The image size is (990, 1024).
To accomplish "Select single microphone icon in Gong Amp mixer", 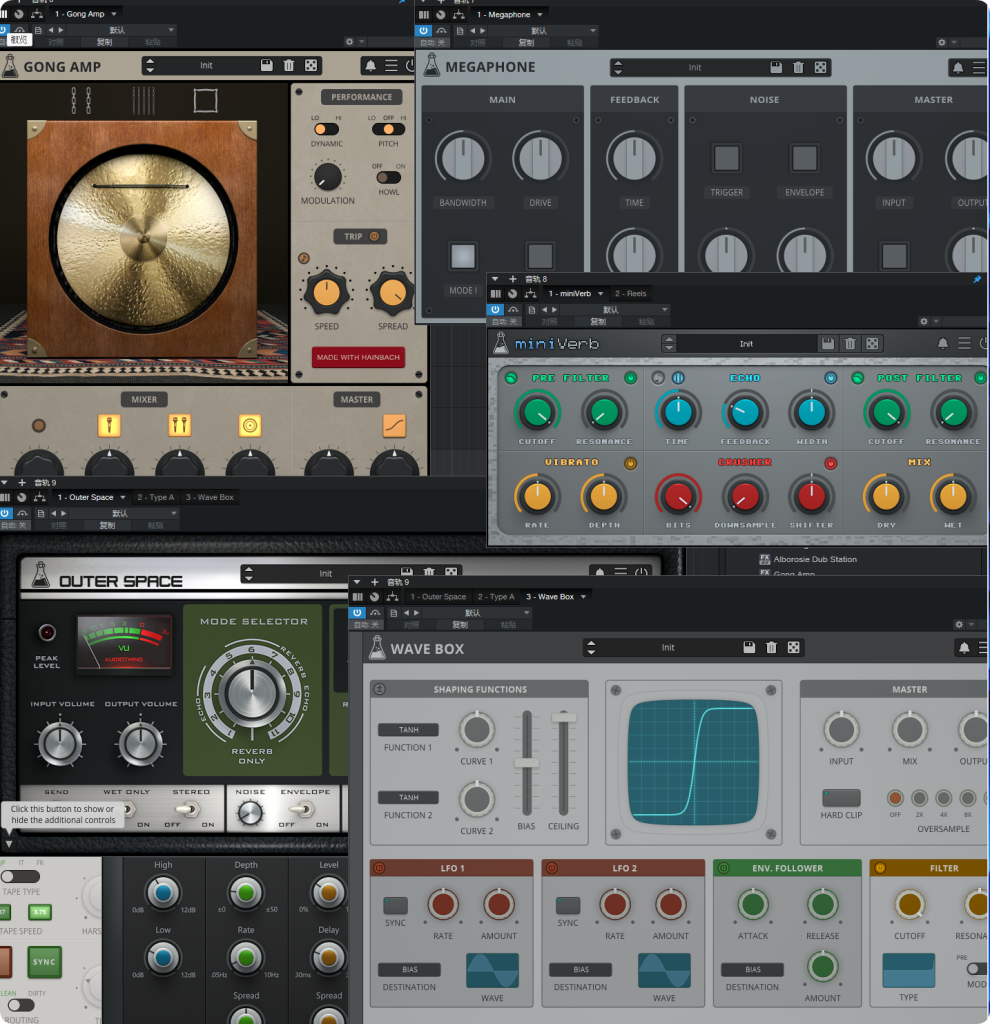I will (x=109, y=425).
